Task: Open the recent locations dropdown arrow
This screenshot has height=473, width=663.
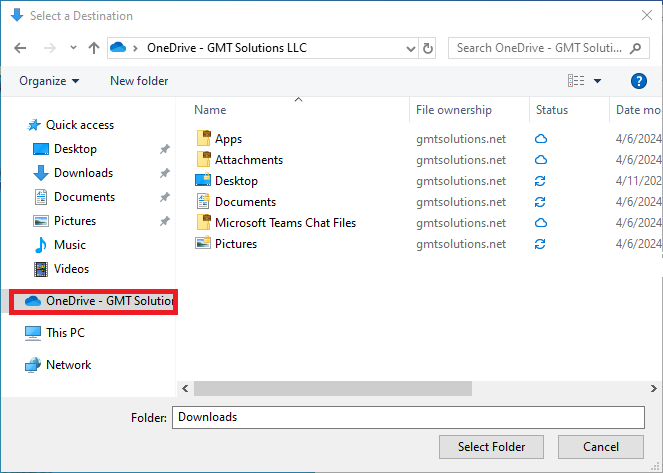Action: point(73,47)
